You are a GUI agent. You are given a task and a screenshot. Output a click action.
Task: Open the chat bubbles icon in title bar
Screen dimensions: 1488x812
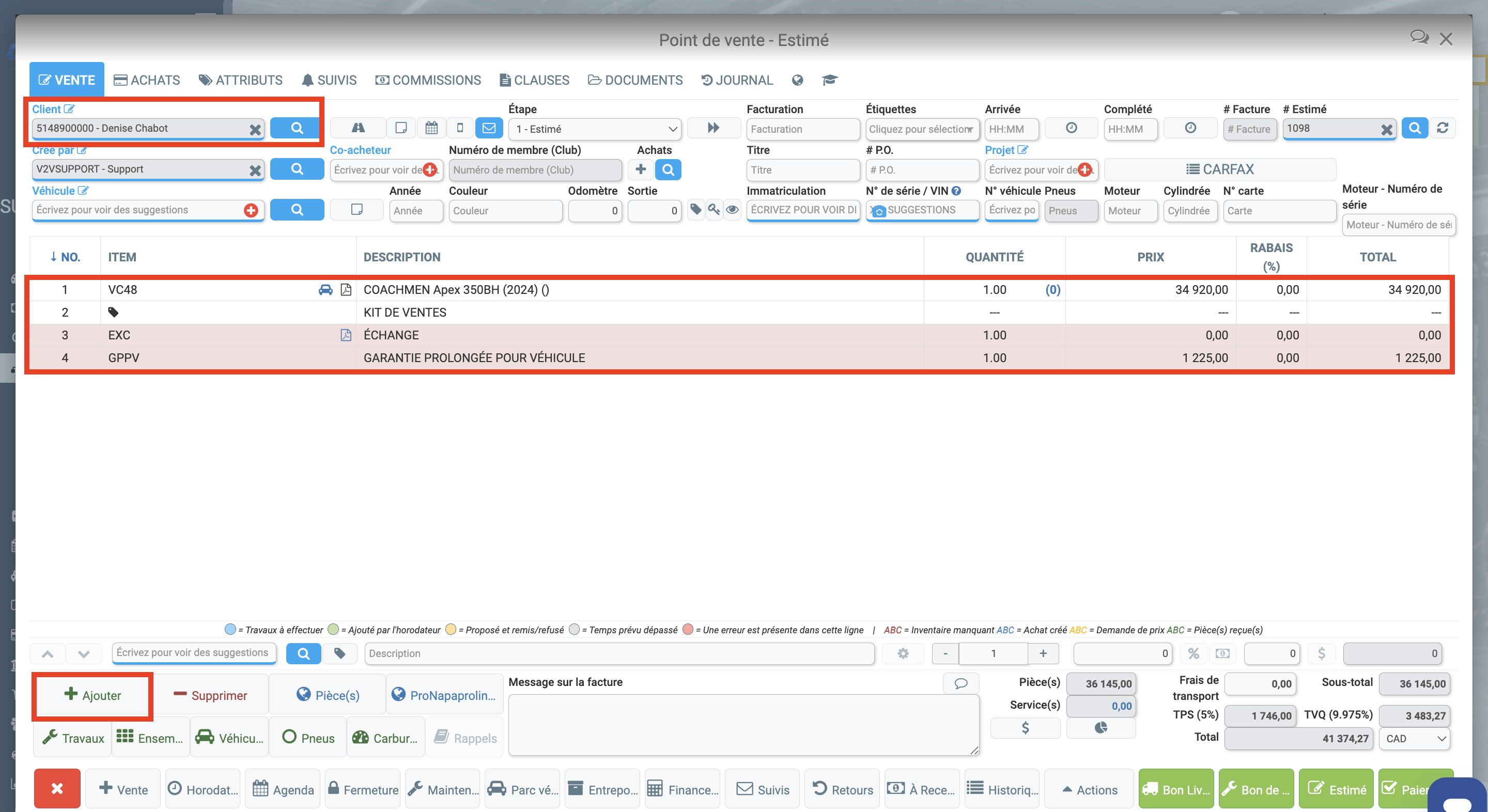pos(1419,38)
